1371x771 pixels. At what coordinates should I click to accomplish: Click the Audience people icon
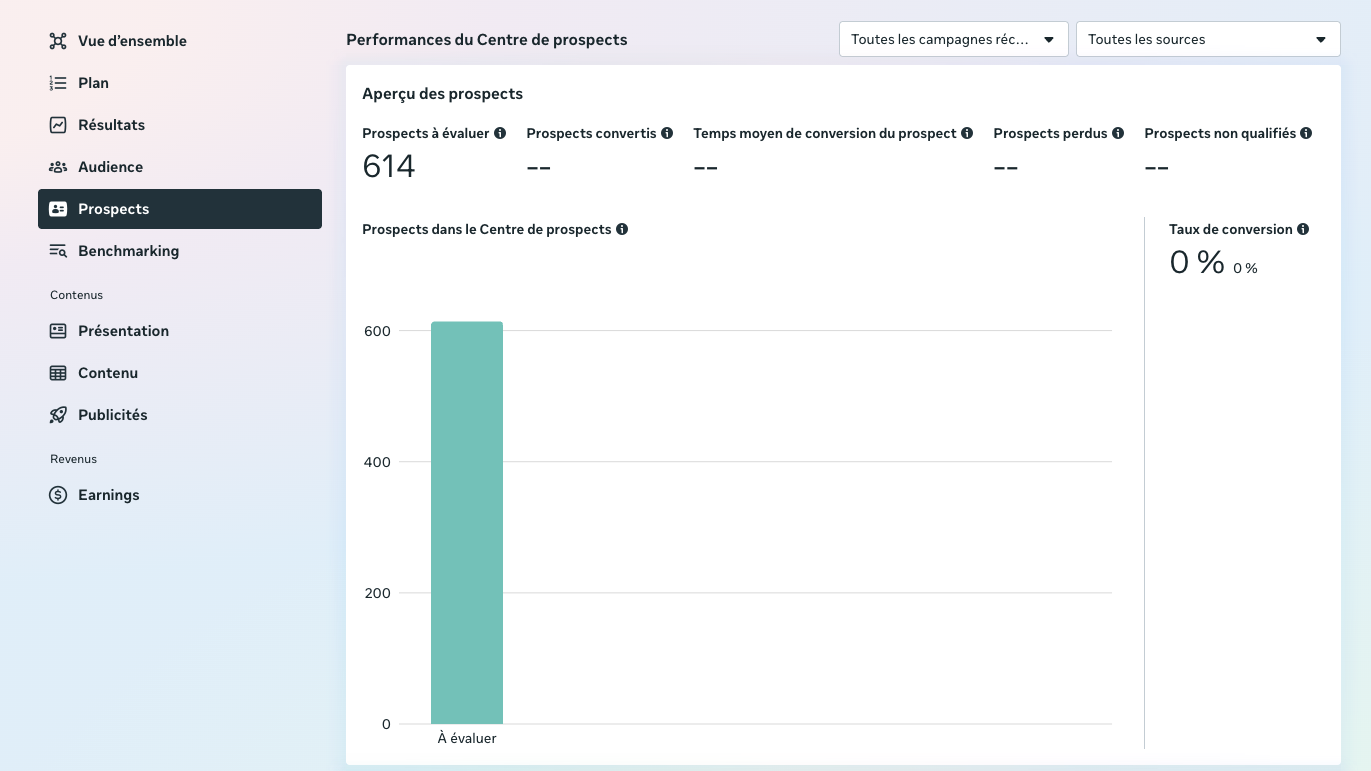58,167
